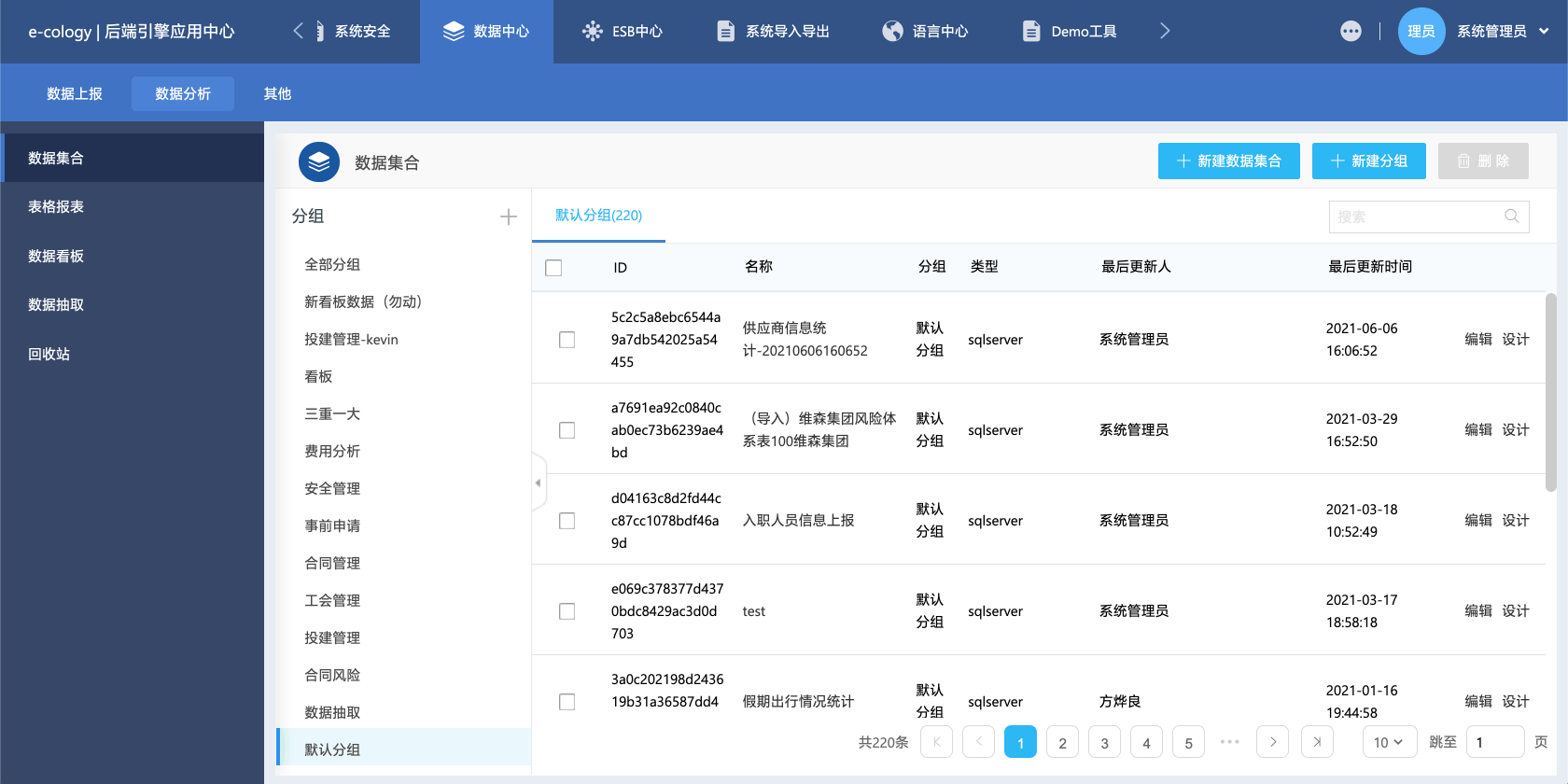Viewport: 1568px width, 784px height.
Task: Click the 新建分组 button
Action: [x=1369, y=161]
